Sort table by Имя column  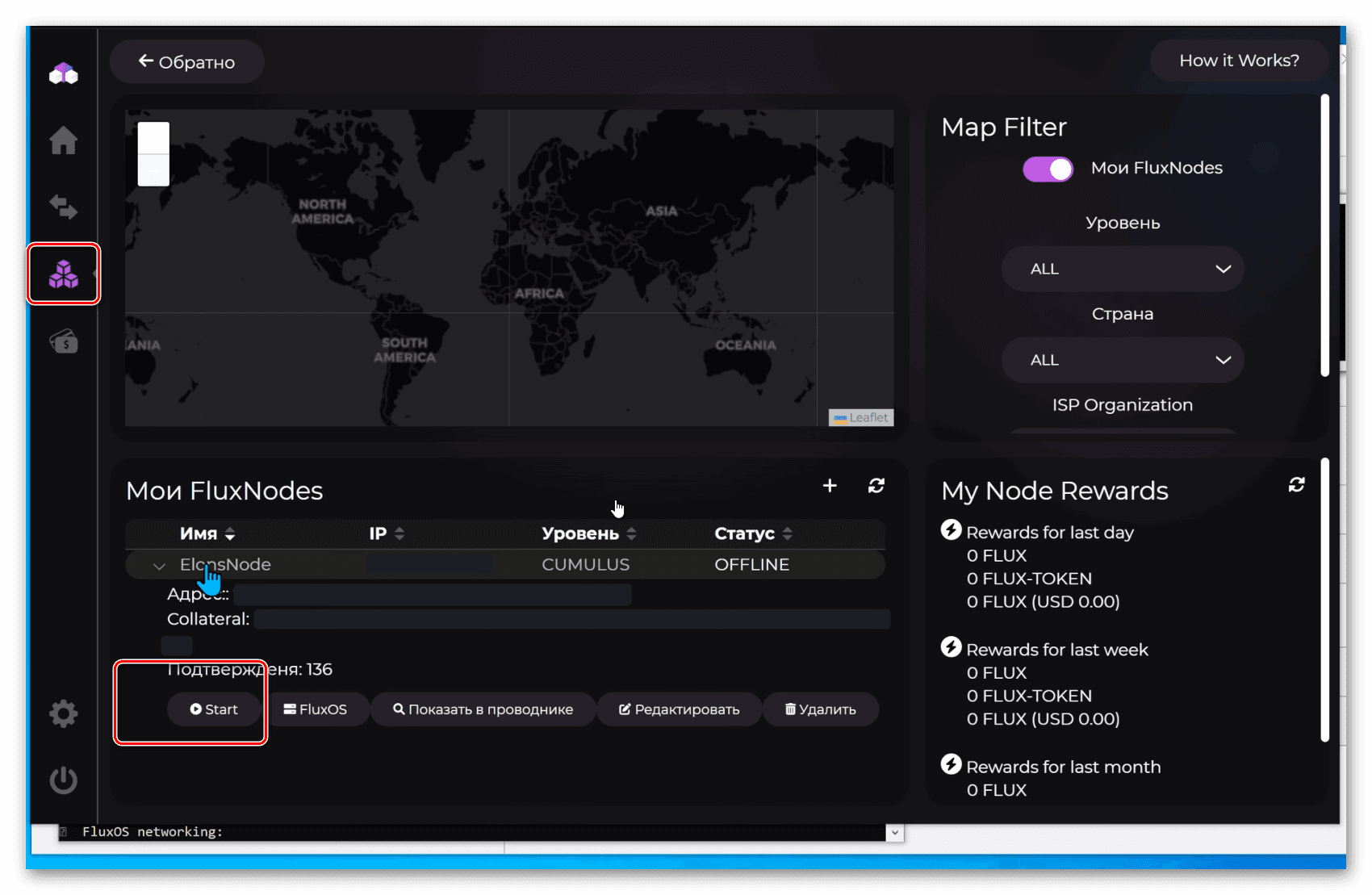(207, 533)
